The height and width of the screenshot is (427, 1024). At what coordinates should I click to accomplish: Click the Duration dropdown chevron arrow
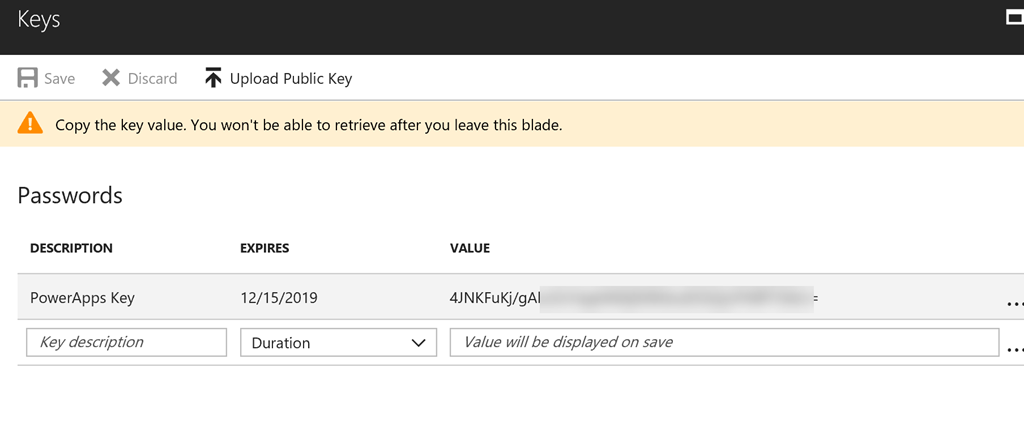click(x=419, y=343)
